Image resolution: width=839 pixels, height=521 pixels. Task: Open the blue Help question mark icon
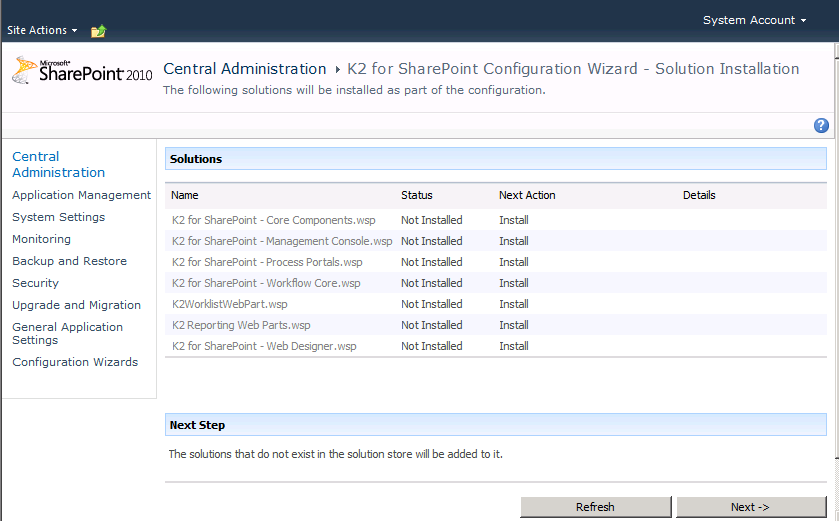(x=821, y=125)
